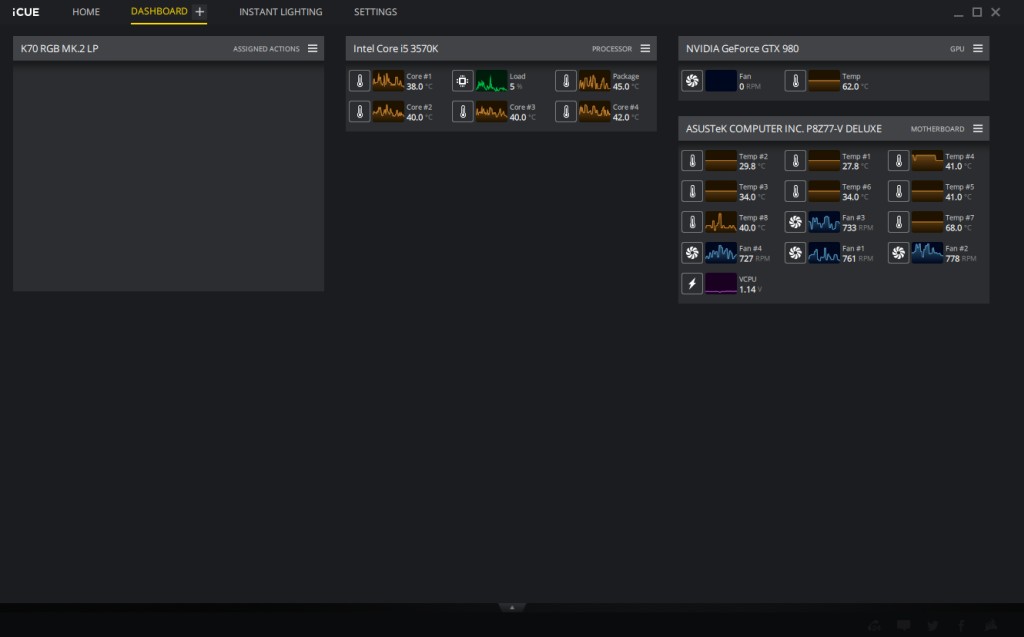Select the CPU Load green graph
This screenshot has height=637, width=1024.
[x=491, y=81]
